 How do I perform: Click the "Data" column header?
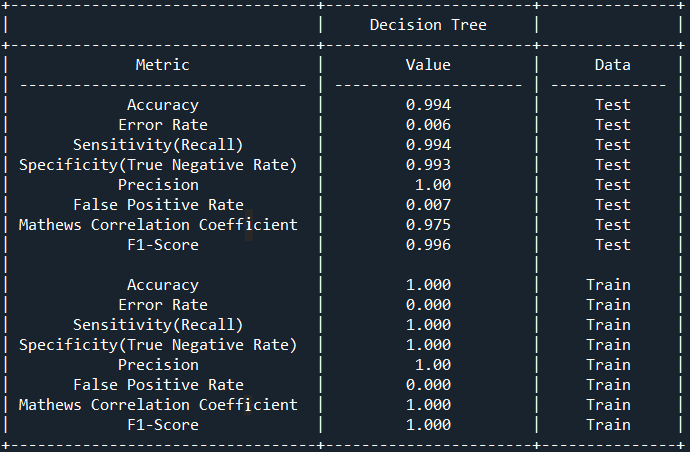point(612,65)
